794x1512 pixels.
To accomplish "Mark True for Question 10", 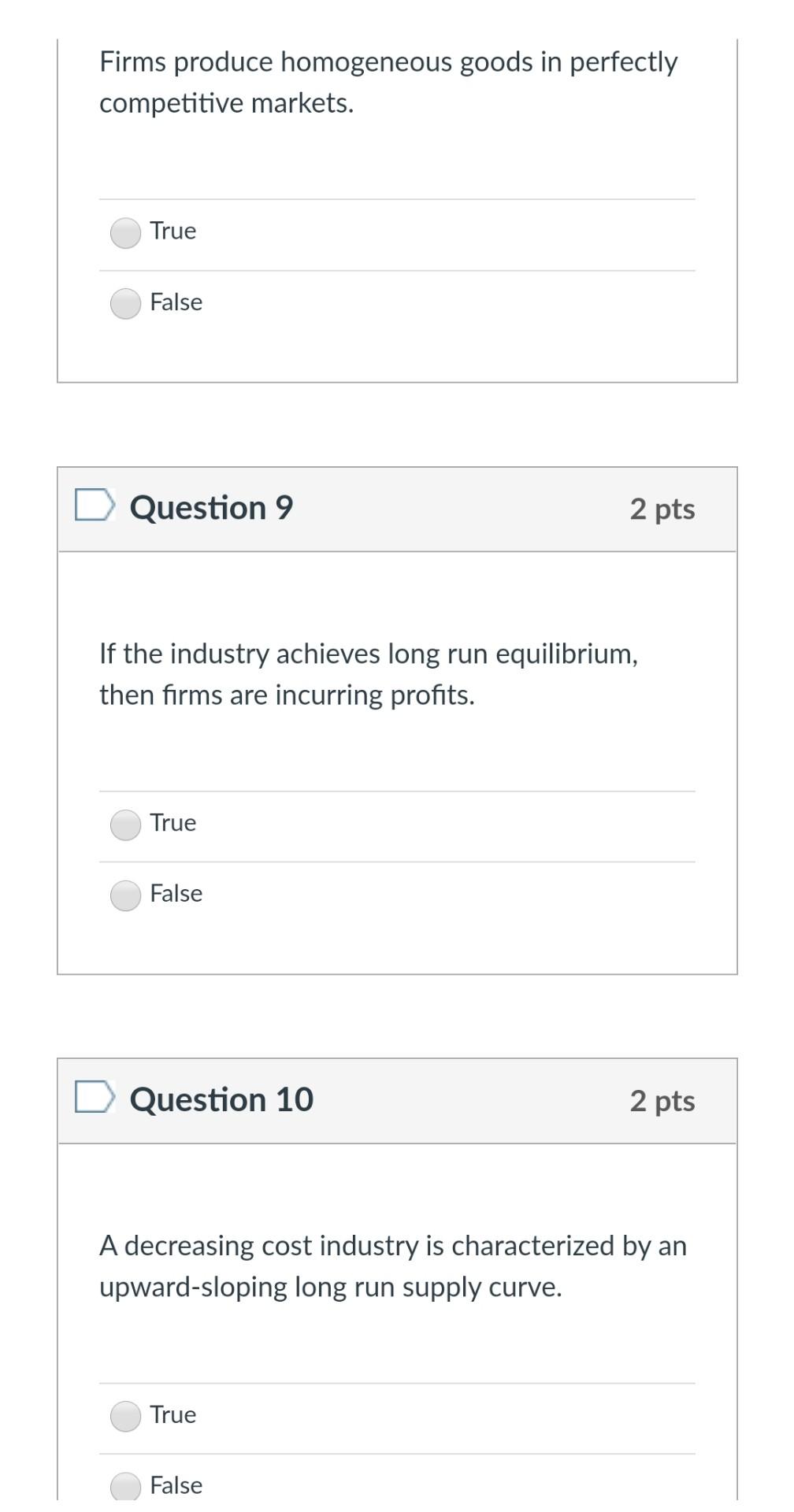I will [x=125, y=1417].
